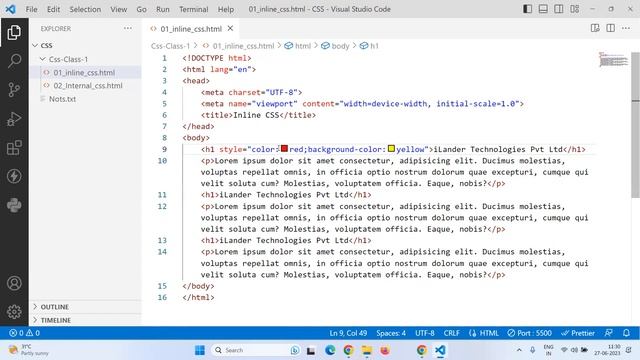Click the code minimap thumbnail
The height and width of the screenshot is (360, 640).
[x=613, y=60]
